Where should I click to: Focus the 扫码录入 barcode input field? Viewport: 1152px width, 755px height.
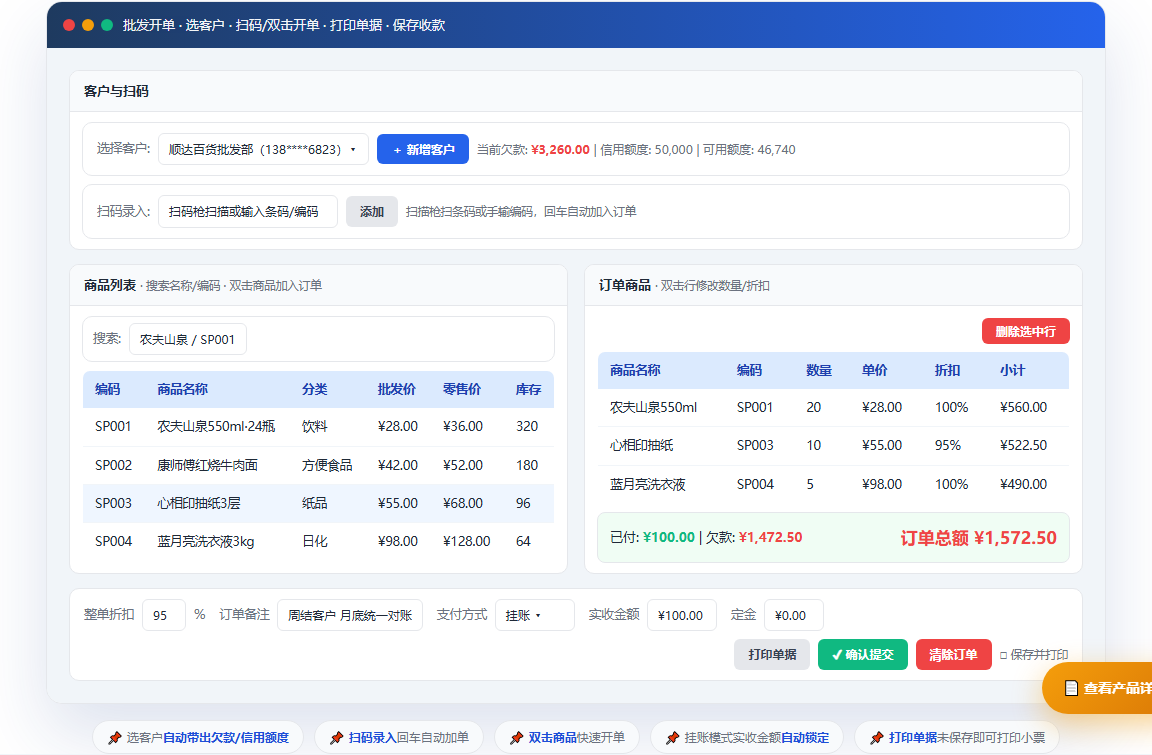pos(248,212)
